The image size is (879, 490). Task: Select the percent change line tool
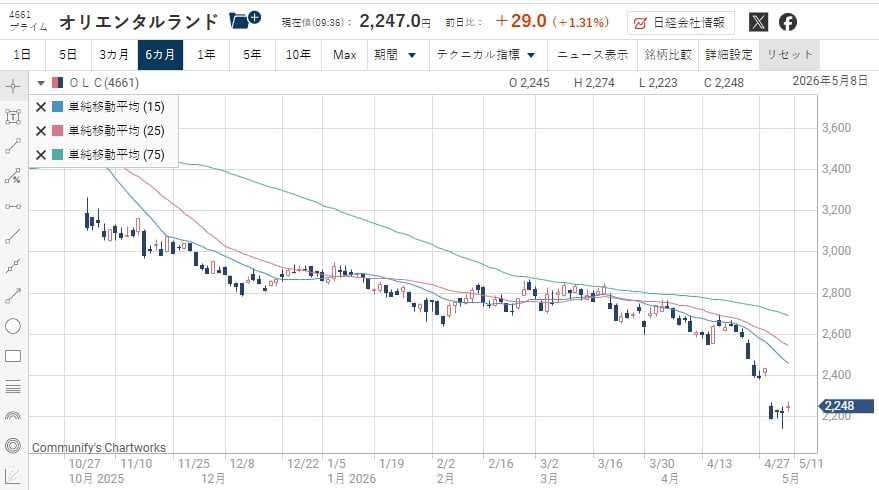coord(13,176)
